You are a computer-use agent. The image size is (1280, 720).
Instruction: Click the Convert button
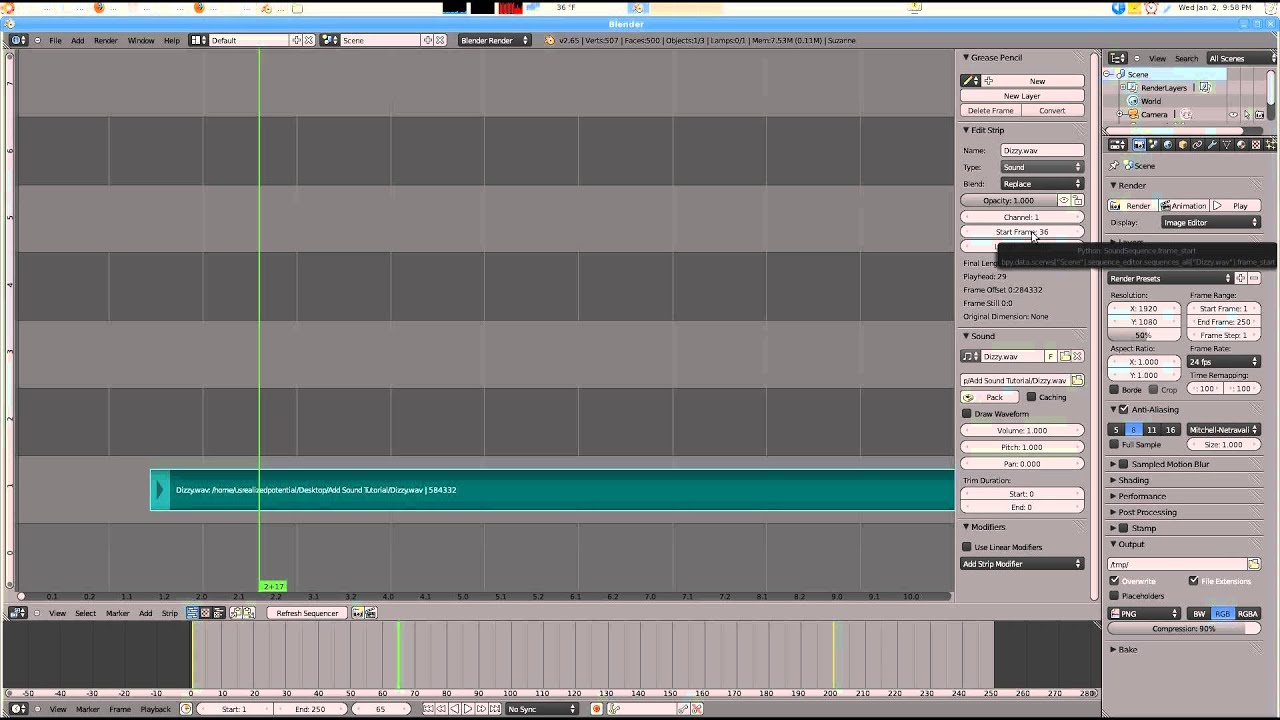point(1052,111)
